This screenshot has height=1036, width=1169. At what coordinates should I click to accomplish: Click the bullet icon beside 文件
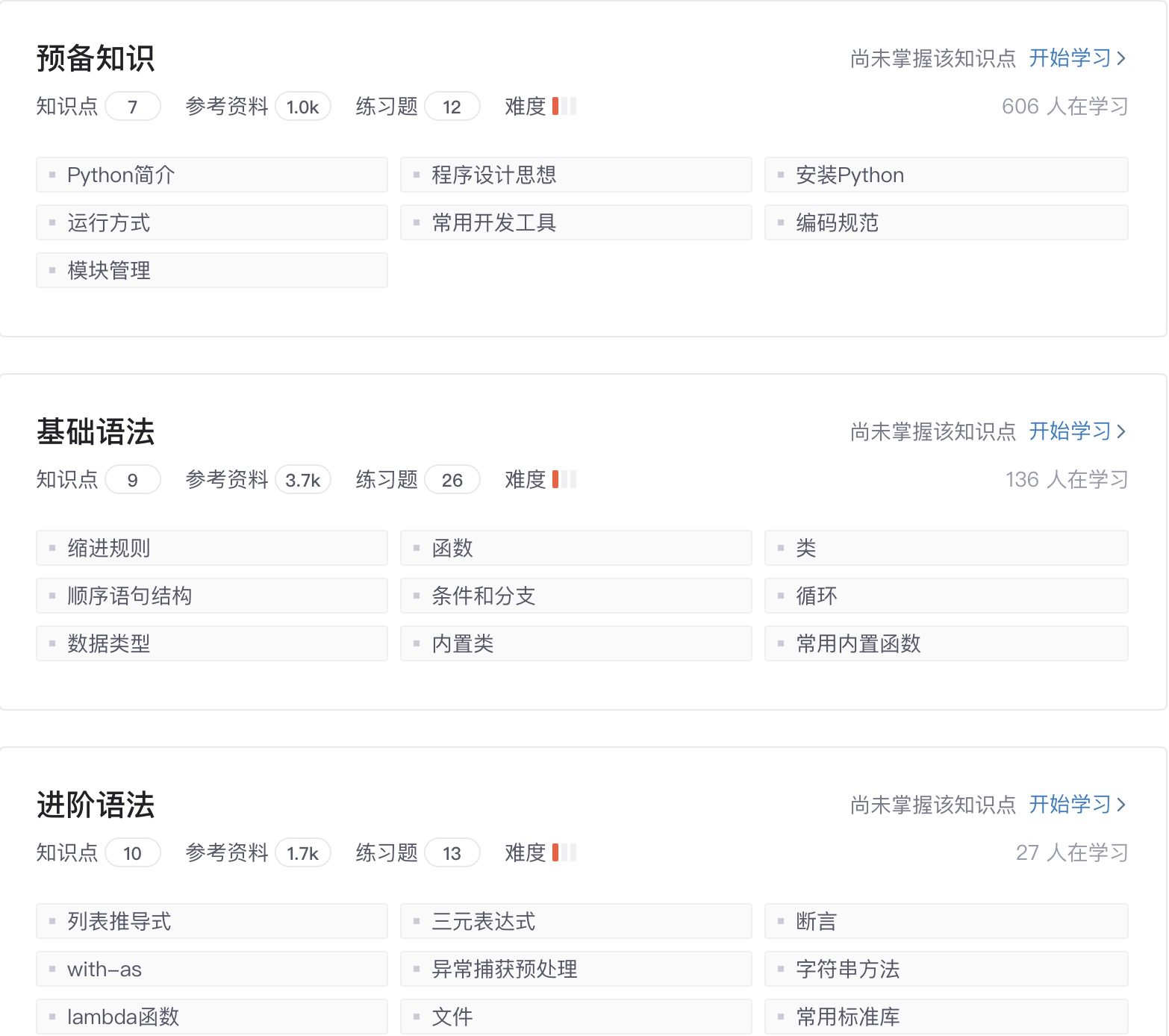pos(416,1016)
